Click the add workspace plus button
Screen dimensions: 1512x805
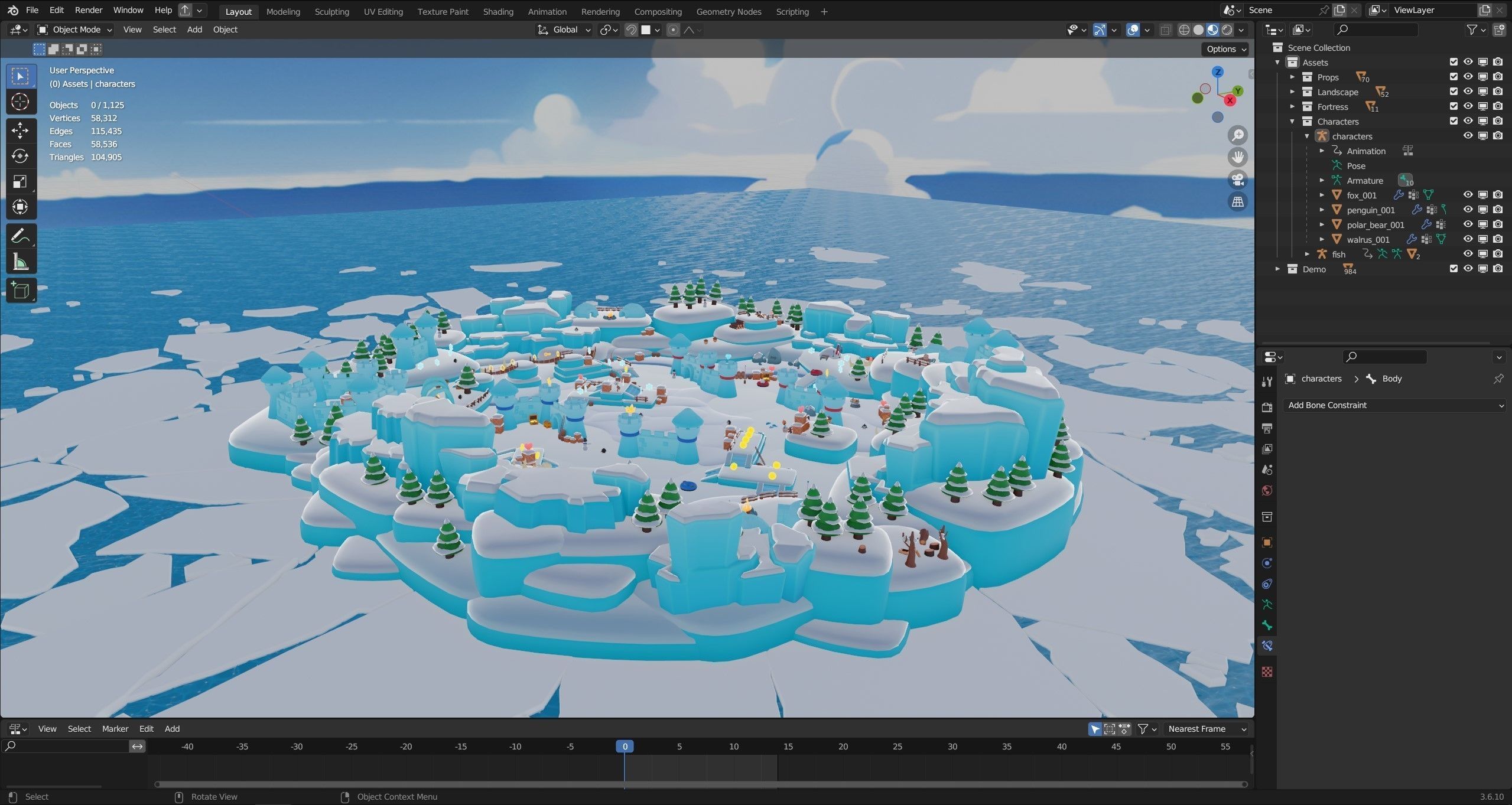[x=824, y=11]
